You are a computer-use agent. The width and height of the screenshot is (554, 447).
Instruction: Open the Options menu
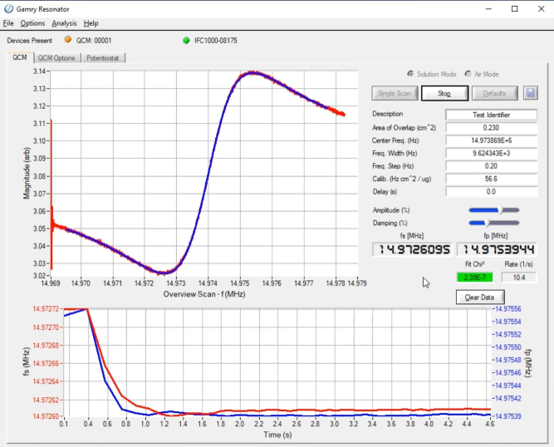33,23
